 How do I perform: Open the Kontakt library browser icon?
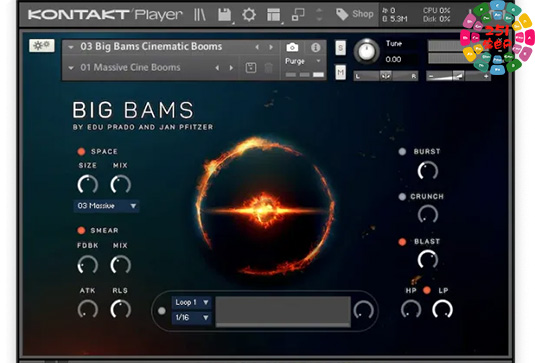[200, 15]
